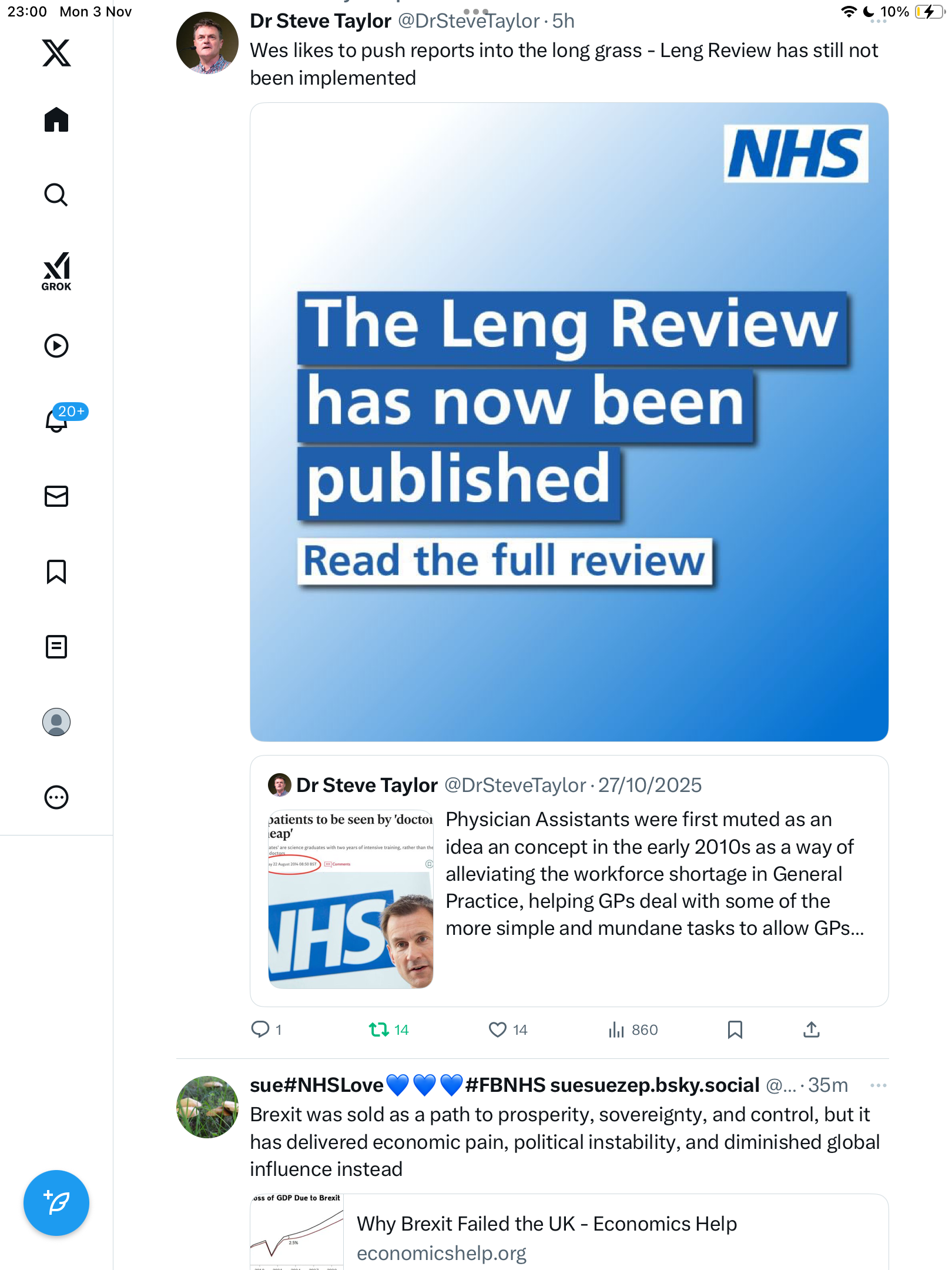Open Lists icon in the sidebar
The image size is (952, 1270).
coord(56,647)
